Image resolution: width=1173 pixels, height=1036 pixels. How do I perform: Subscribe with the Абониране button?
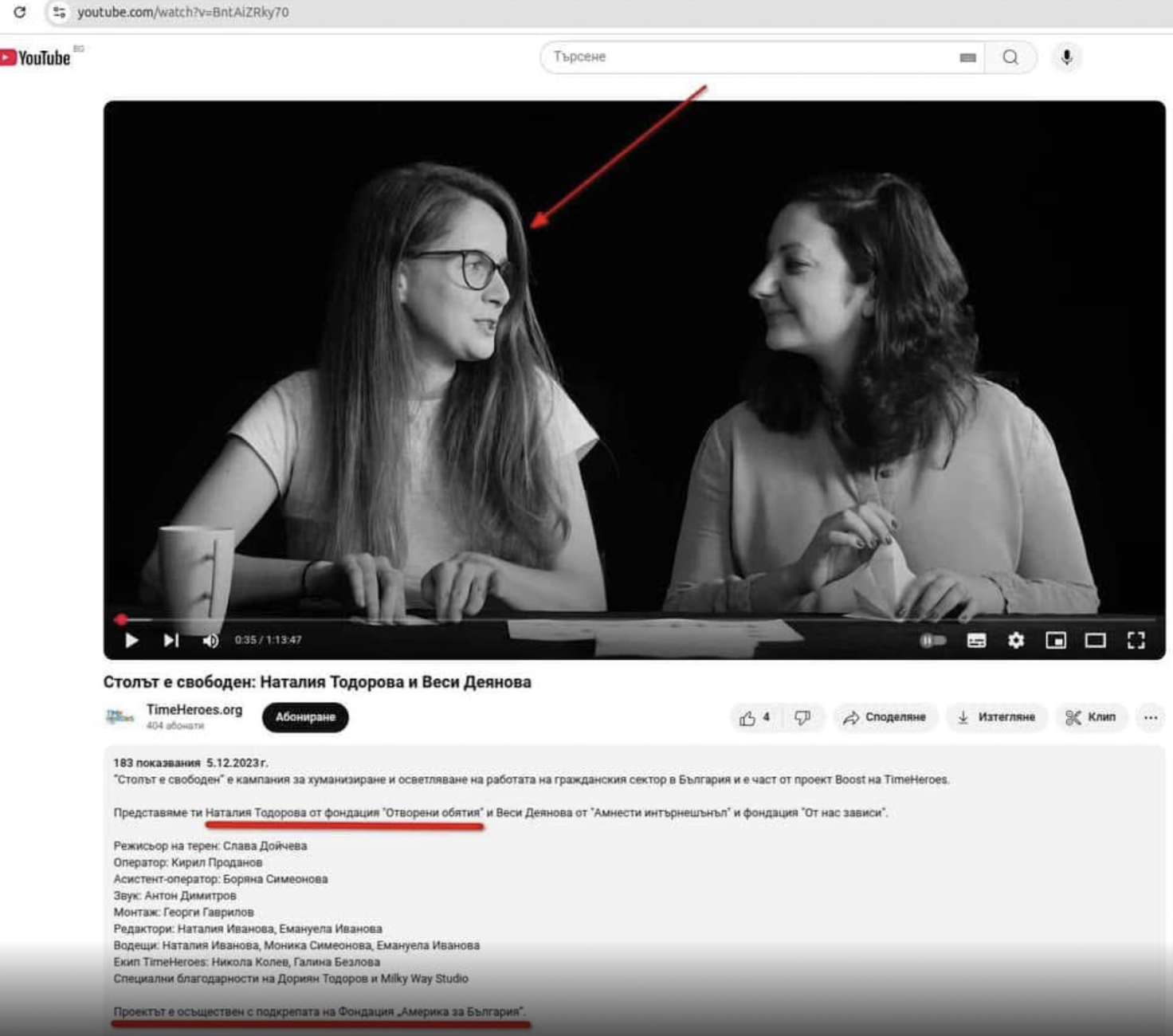[x=305, y=717]
